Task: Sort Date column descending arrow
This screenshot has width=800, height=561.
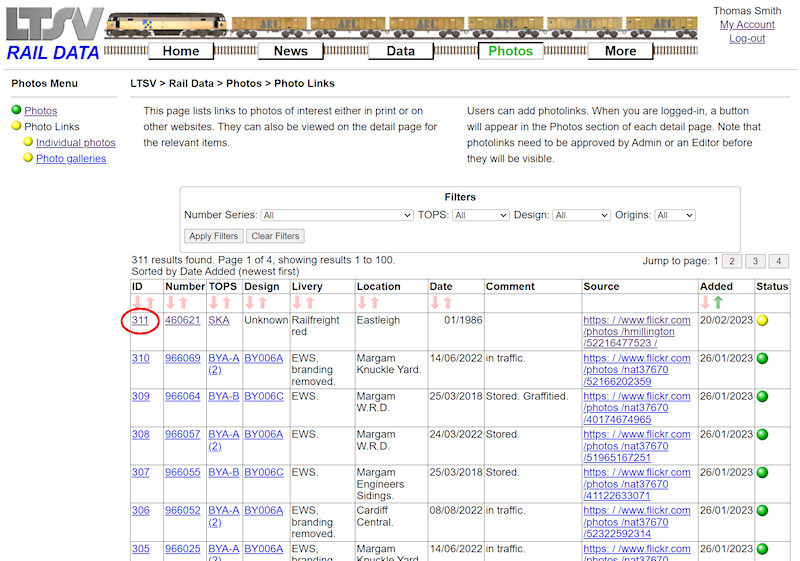Action: point(435,302)
